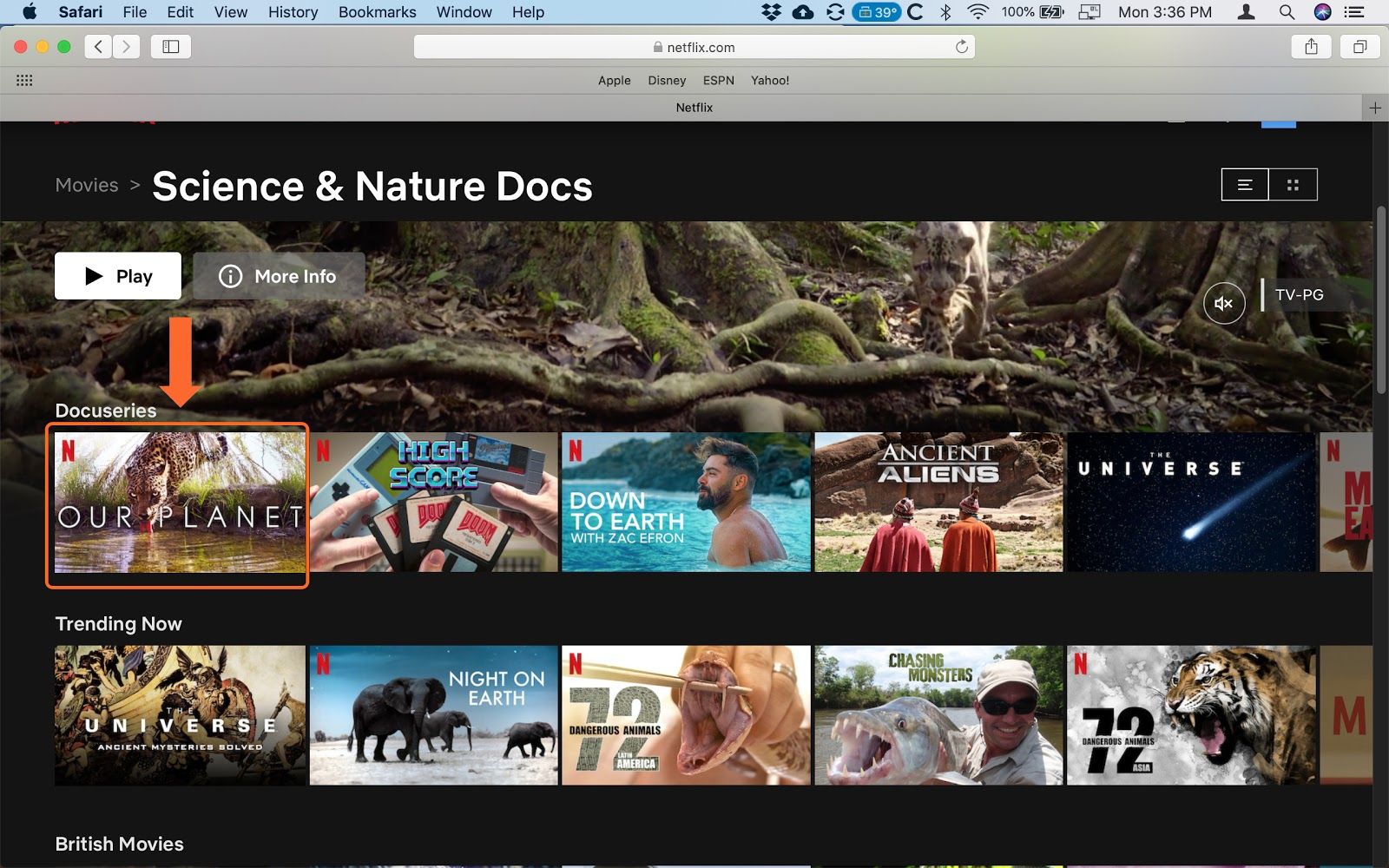Switch to grid view layout
1389x868 pixels.
tap(1293, 185)
